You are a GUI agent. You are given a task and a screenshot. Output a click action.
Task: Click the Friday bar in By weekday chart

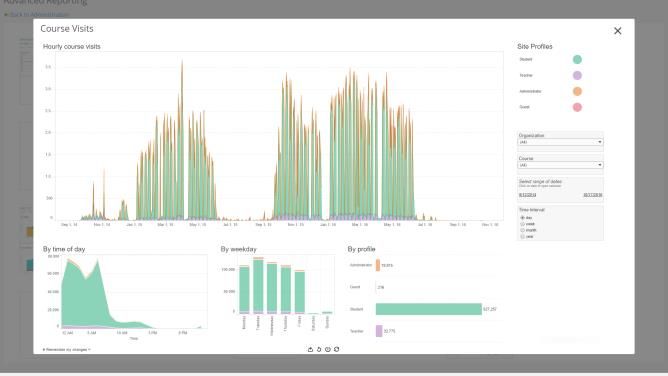(299, 292)
